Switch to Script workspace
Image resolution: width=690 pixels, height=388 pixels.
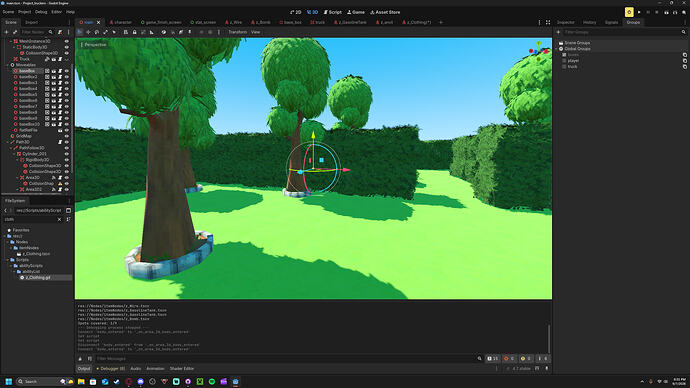point(333,12)
